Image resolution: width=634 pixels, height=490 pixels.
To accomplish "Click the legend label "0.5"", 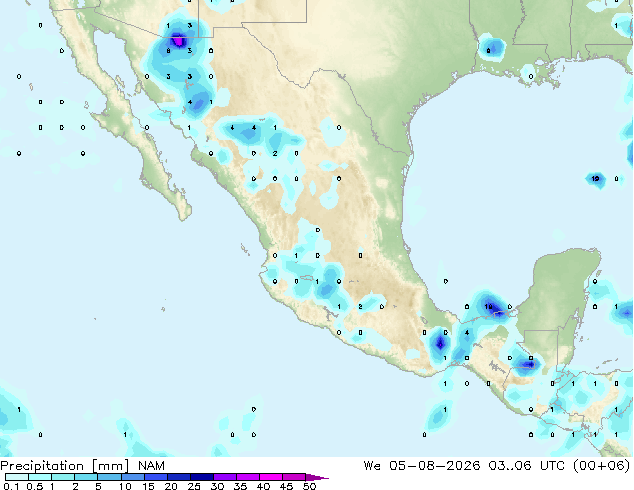I will 35,486.
